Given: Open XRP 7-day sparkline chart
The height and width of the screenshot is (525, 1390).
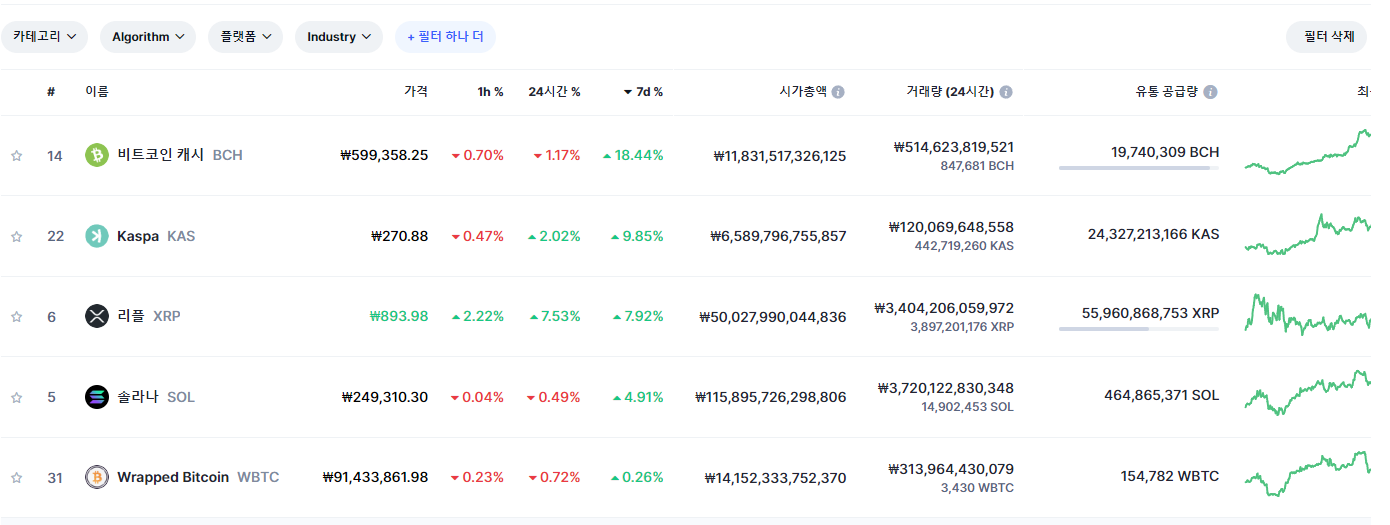Looking at the screenshot, I should tap(1309, 314).
